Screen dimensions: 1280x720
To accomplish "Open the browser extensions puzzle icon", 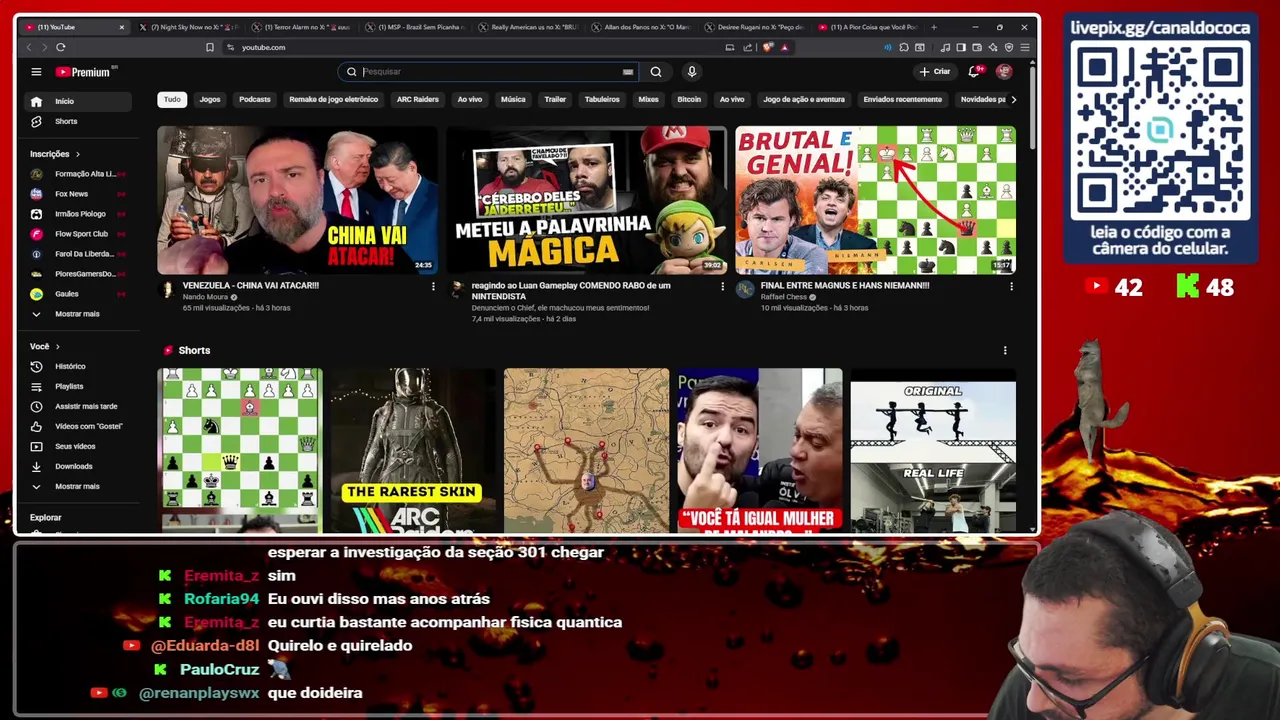I will coord(904,47).
